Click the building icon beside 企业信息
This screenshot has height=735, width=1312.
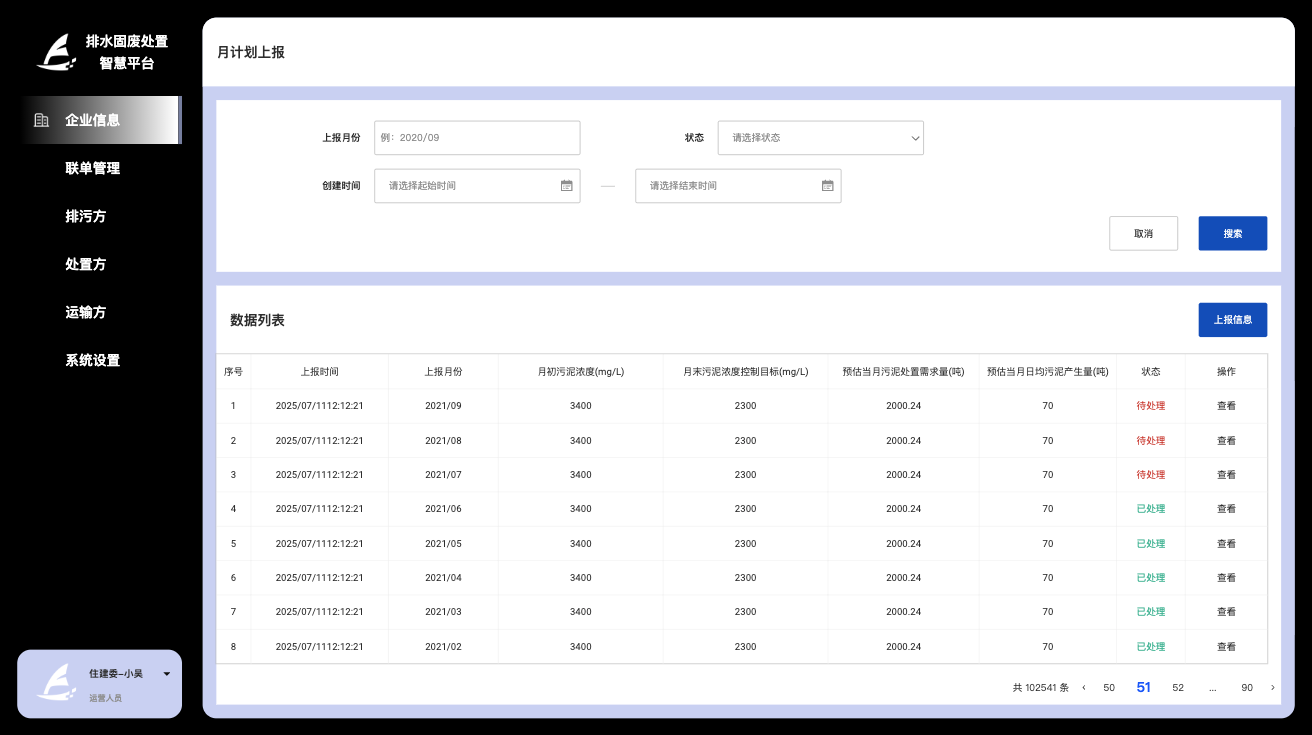click(41, 120)
